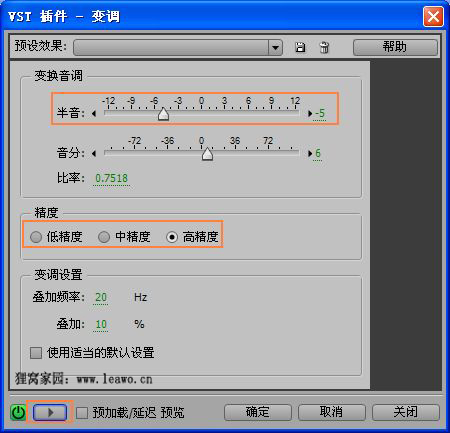The image size is (450, 433).
Task: Open the 预设效果 preset dropdown arrow
Action: click(275, 48)
